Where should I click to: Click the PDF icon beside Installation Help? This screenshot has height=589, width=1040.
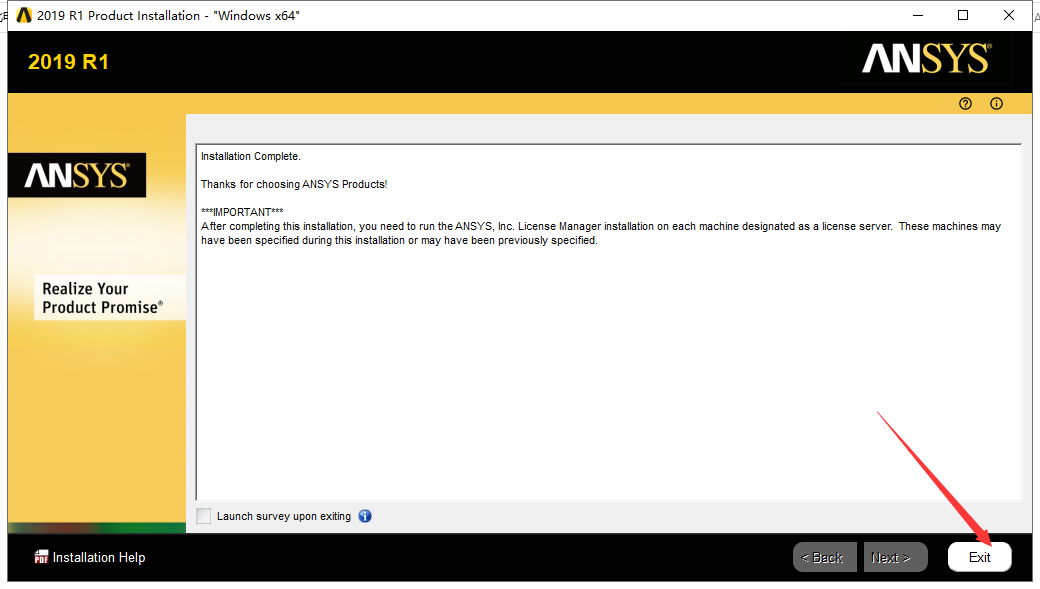[x=41, y=557]
